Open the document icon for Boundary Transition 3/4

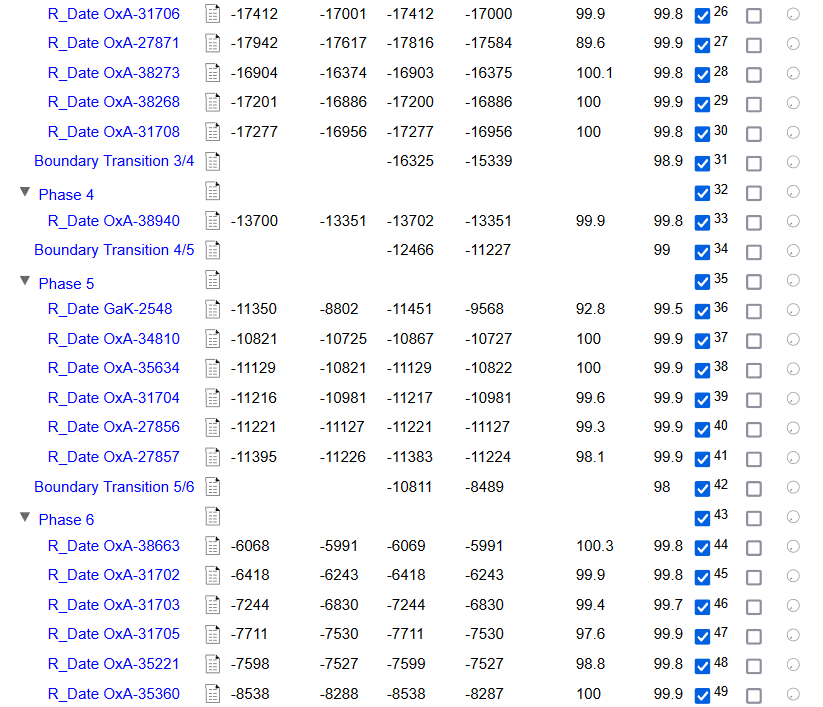(212, 161)
